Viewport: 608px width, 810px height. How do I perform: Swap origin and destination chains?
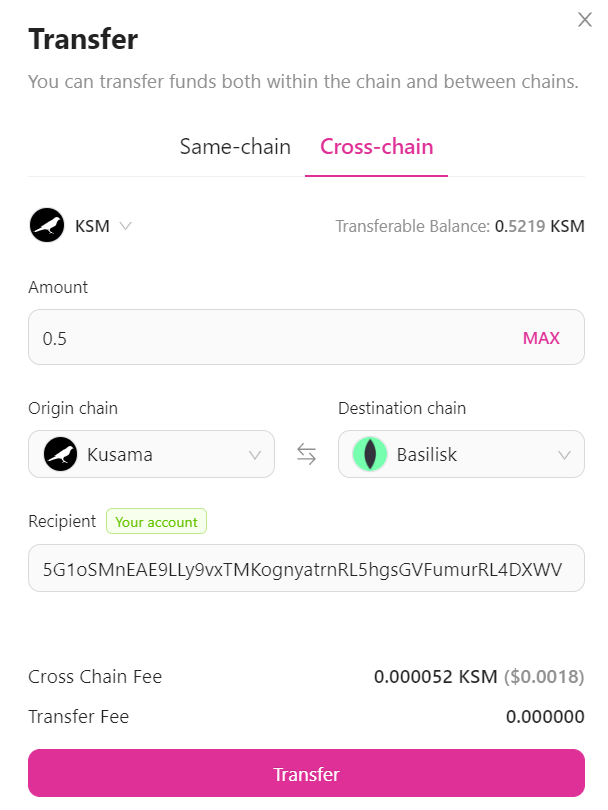point(306,454)
